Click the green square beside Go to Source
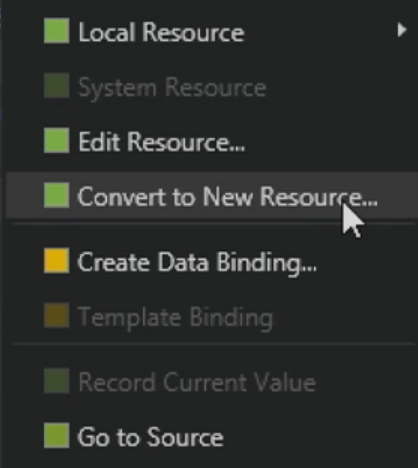 pyautogui.click(x=57, y=436)
